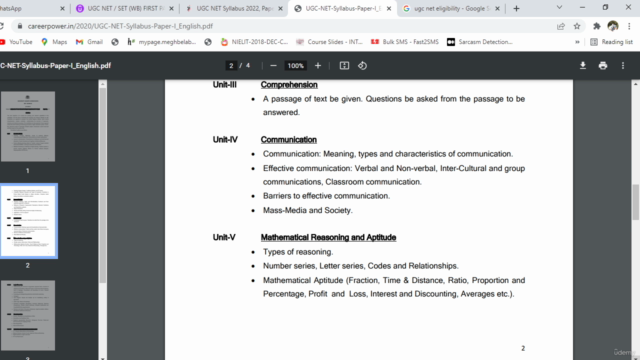Click the 'Number series, Letter series' line
This screenshot has width=640, height=360.
pyautogui.click(x=361, y=266)
